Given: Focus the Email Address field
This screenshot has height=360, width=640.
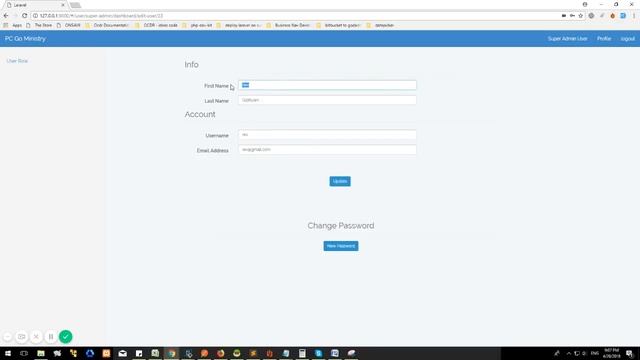Looking at the screenshot, I should (x=327, y=150).
